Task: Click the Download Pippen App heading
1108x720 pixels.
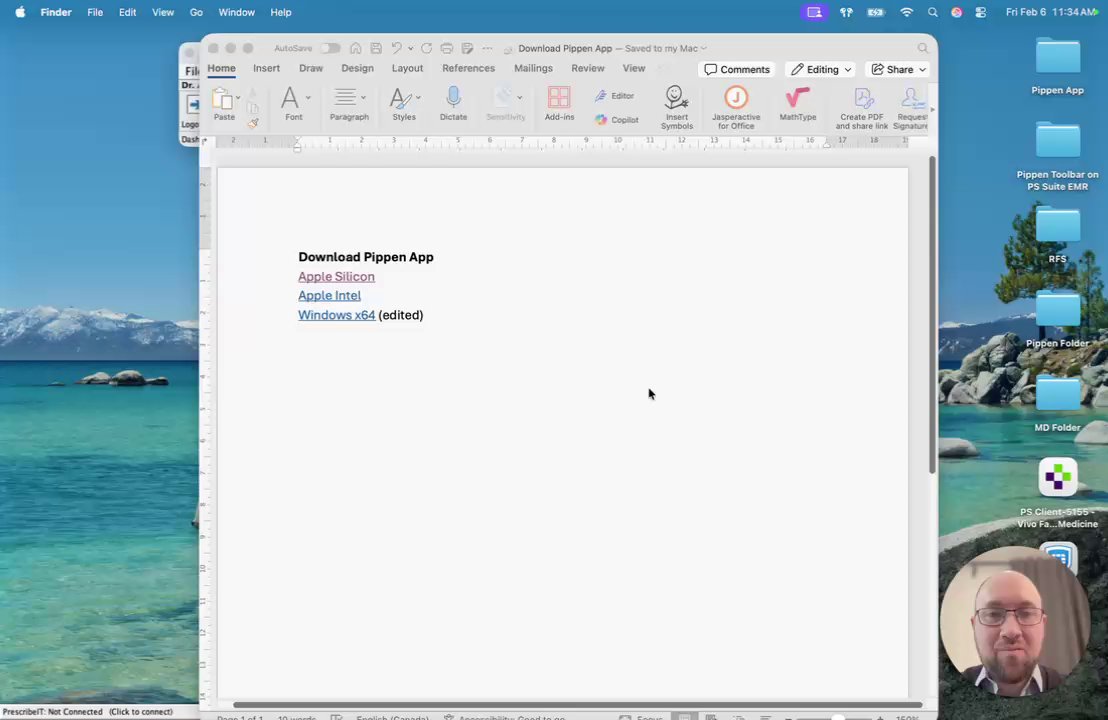Action: [366, 257]
